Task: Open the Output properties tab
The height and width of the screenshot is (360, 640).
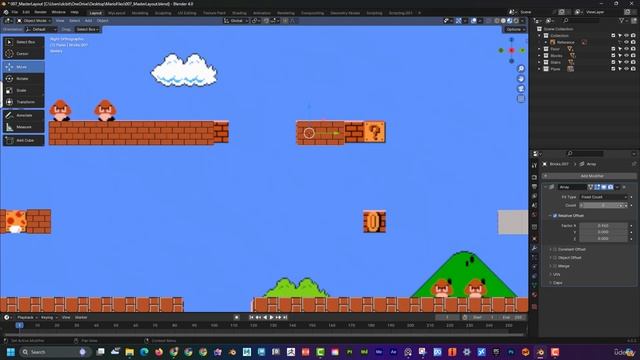Action: (x=534, y=187)
